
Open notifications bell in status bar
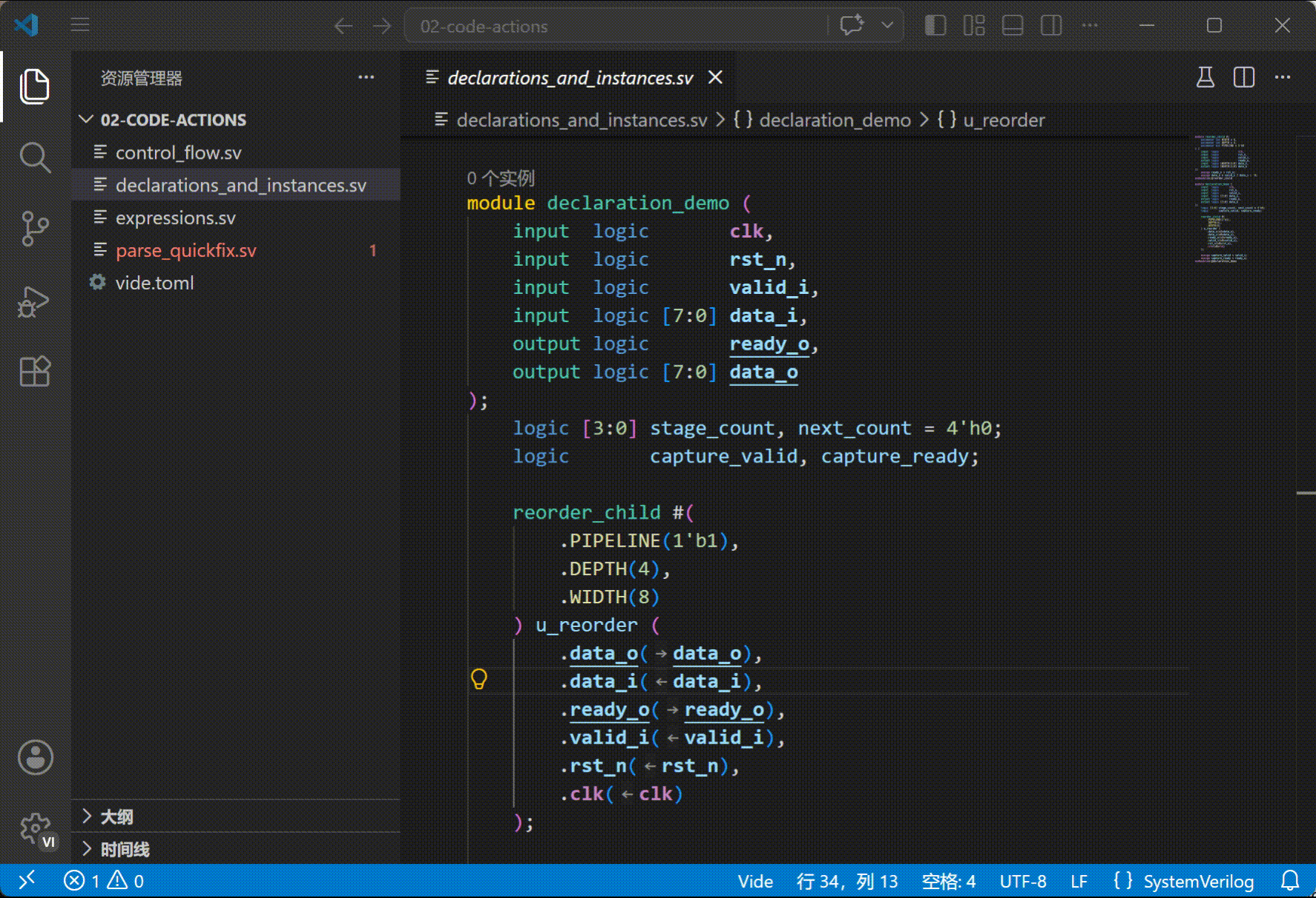coord(1290,881)
